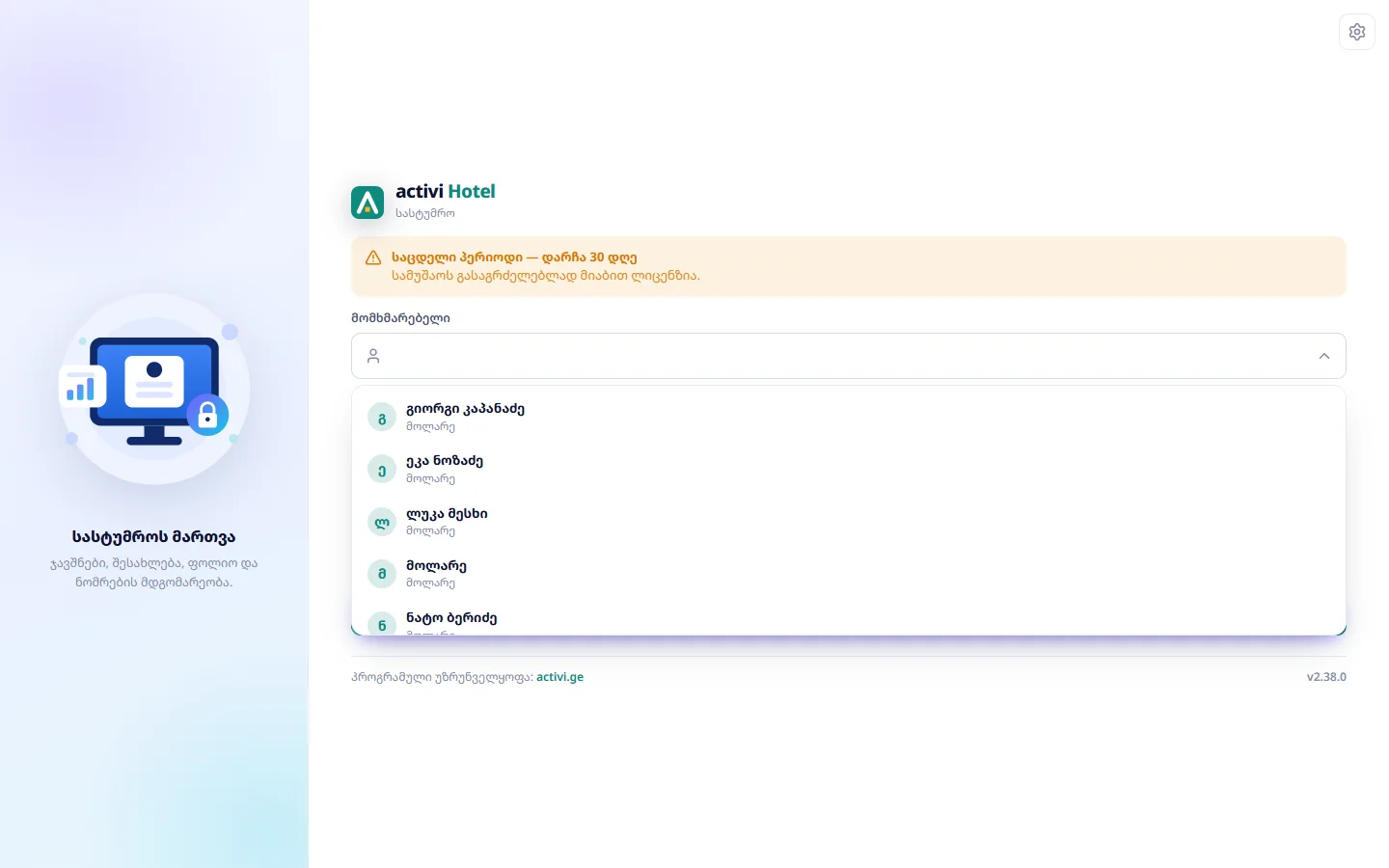This screenshot has width=1389, height=868.
Task: Click the trial period banner text
Action: tap(545, 266)
